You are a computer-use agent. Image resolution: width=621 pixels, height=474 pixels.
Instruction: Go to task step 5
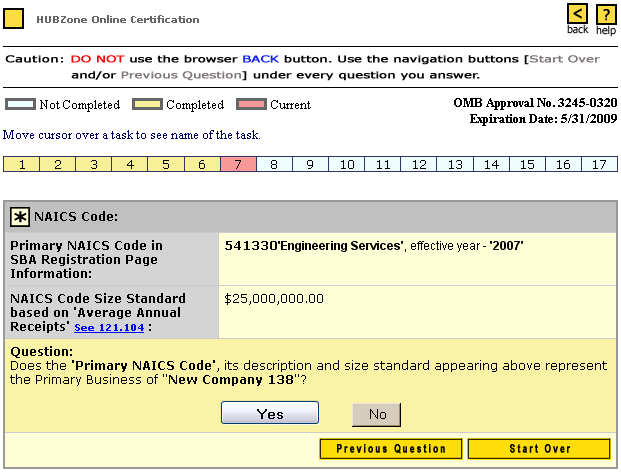pyautogui.click(x=166, y=164)
